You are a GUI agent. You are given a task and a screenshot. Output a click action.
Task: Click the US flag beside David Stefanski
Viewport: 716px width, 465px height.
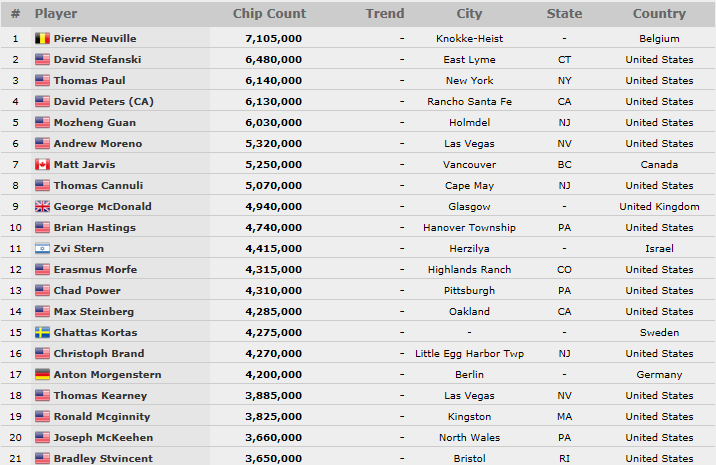pos(42,59)
